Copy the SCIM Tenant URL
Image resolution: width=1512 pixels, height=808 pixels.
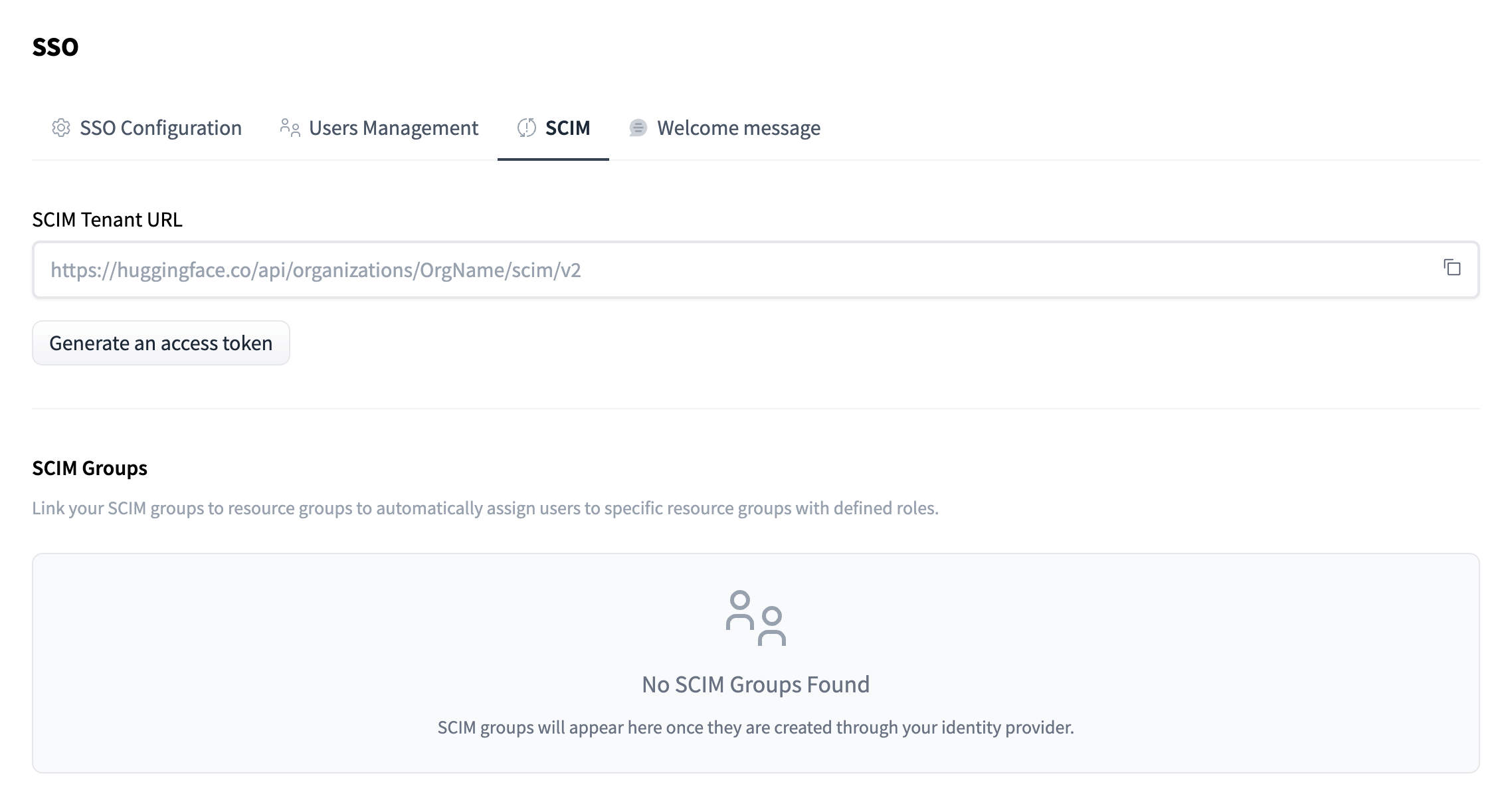coord(1452,268)
